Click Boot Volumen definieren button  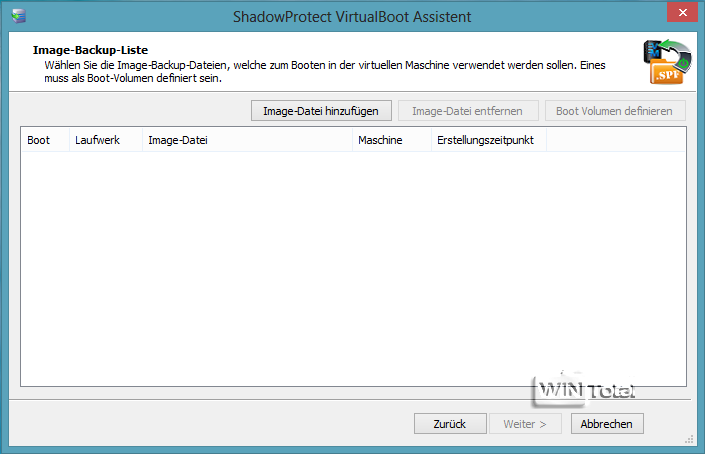pos(615,111)
